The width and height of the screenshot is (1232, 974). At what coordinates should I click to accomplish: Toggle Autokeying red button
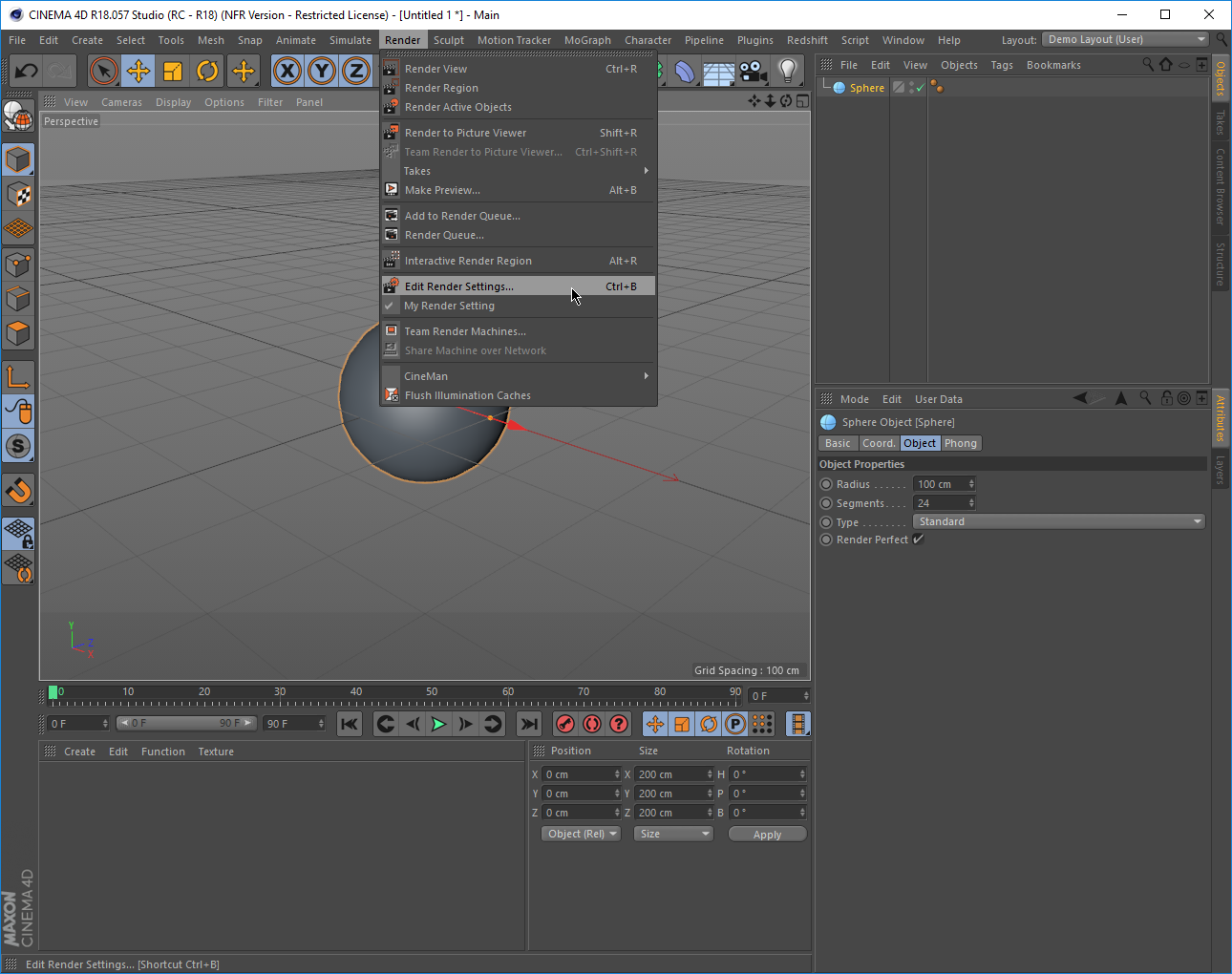(592, 724)
